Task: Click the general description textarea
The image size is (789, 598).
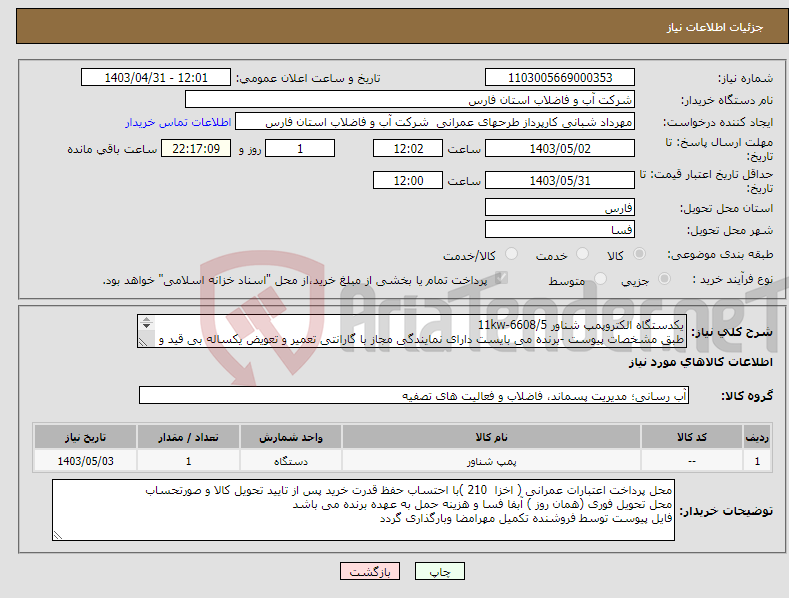Action: click(x=412, y=331)
